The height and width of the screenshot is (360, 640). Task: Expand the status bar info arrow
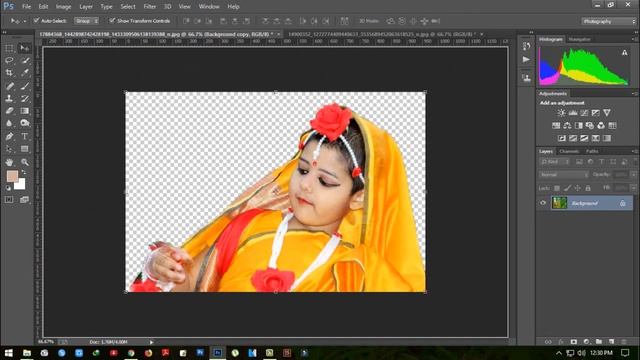click(151, 342)
